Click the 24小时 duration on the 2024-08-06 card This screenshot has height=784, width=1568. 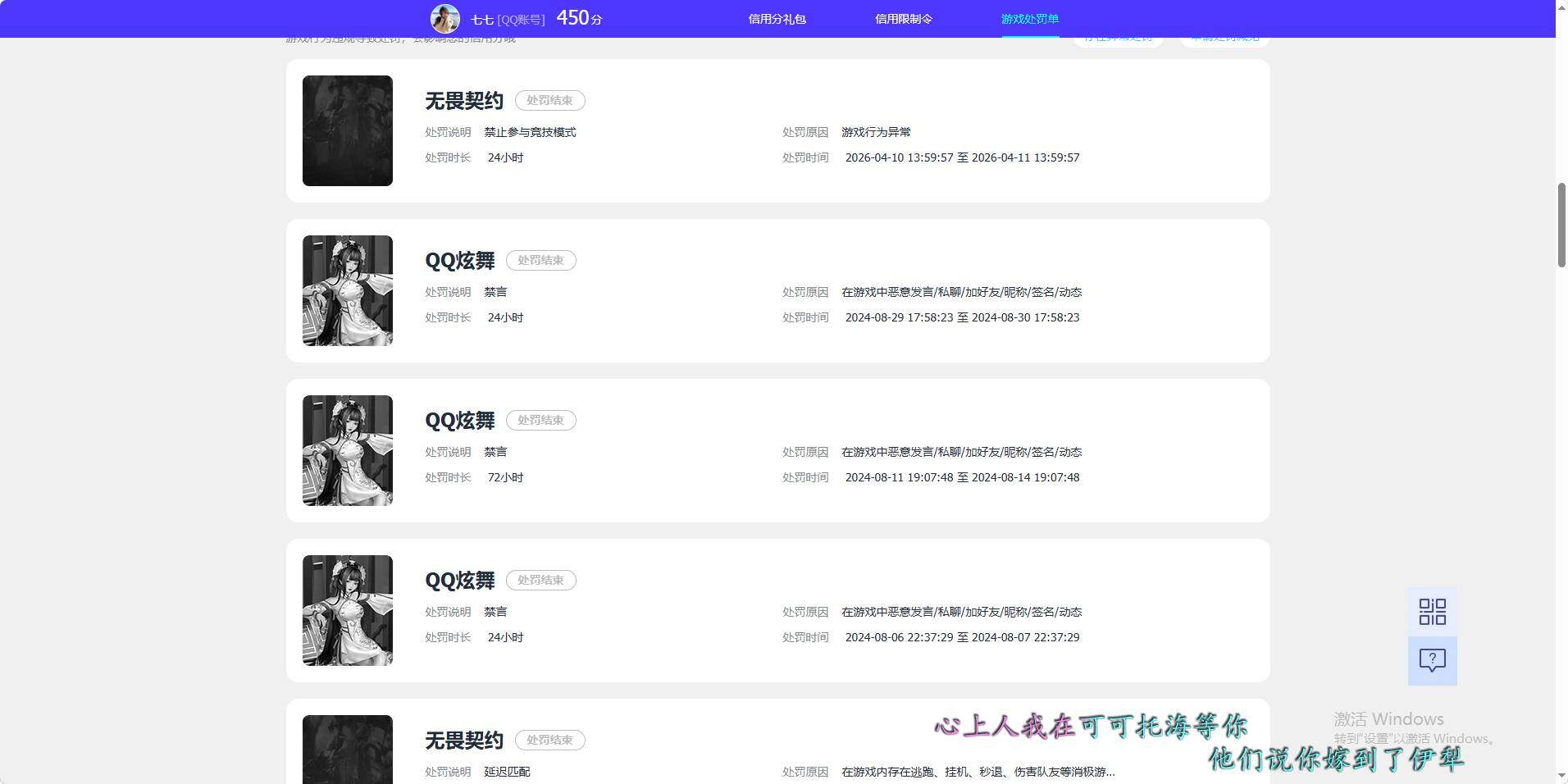[x=505, y=637]
